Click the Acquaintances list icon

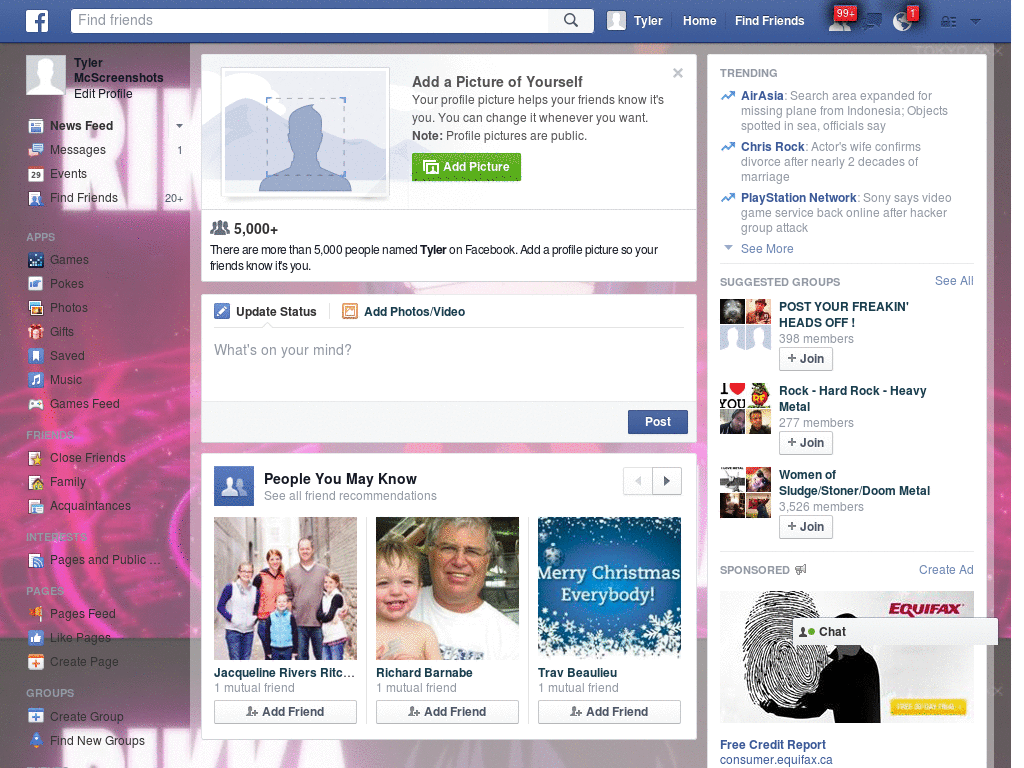tap(36, 506)
